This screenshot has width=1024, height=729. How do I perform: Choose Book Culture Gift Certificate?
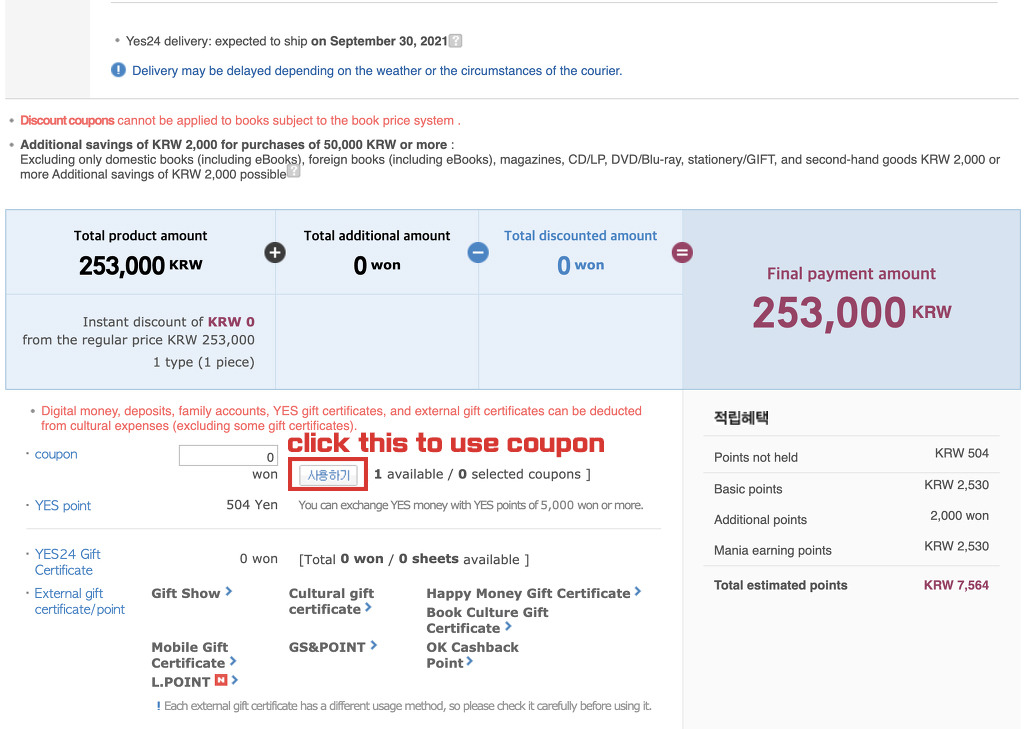point(487,620)
